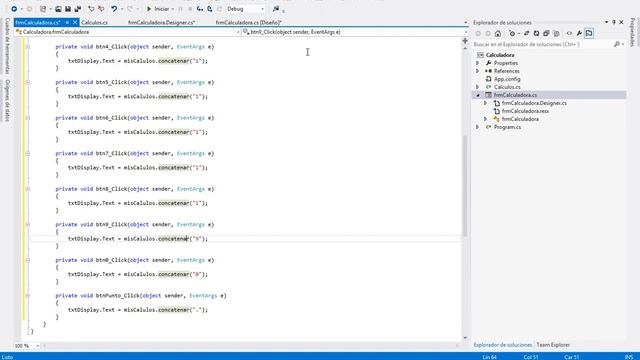Select the Calculadora project node
The image size is (640, 360).
tap(500, 55)
